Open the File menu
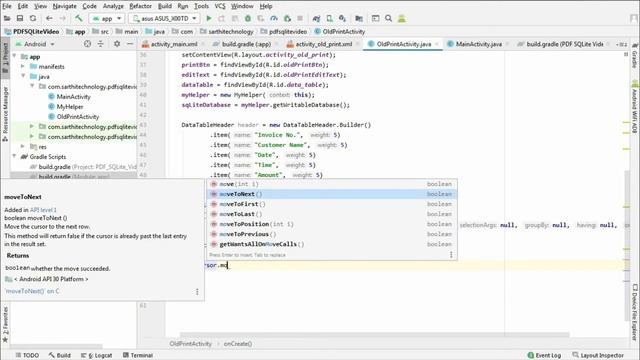The image size is (640, 360). (x=7, y=6)
